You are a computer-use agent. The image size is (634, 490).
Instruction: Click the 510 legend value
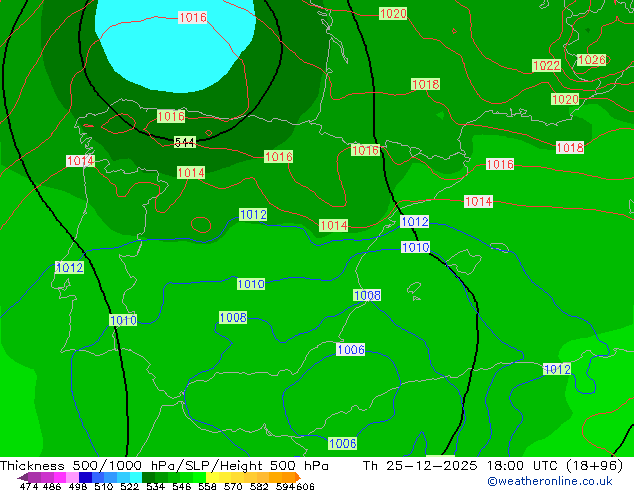pos(104,486)
